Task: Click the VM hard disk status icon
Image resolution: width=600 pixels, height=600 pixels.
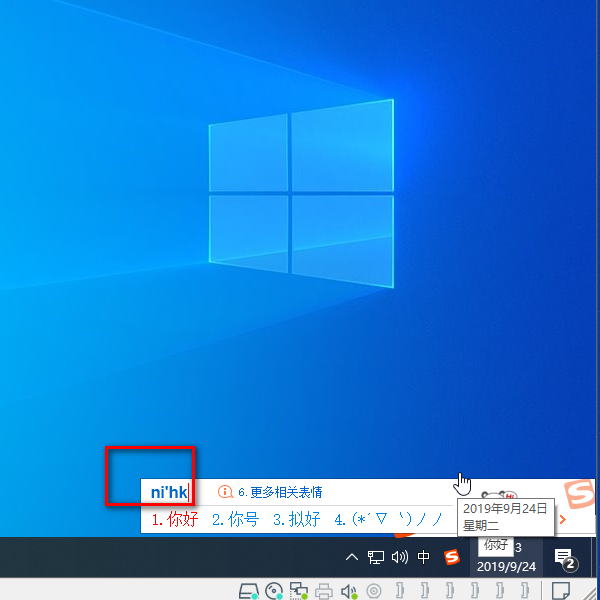Action: [249, 591]
